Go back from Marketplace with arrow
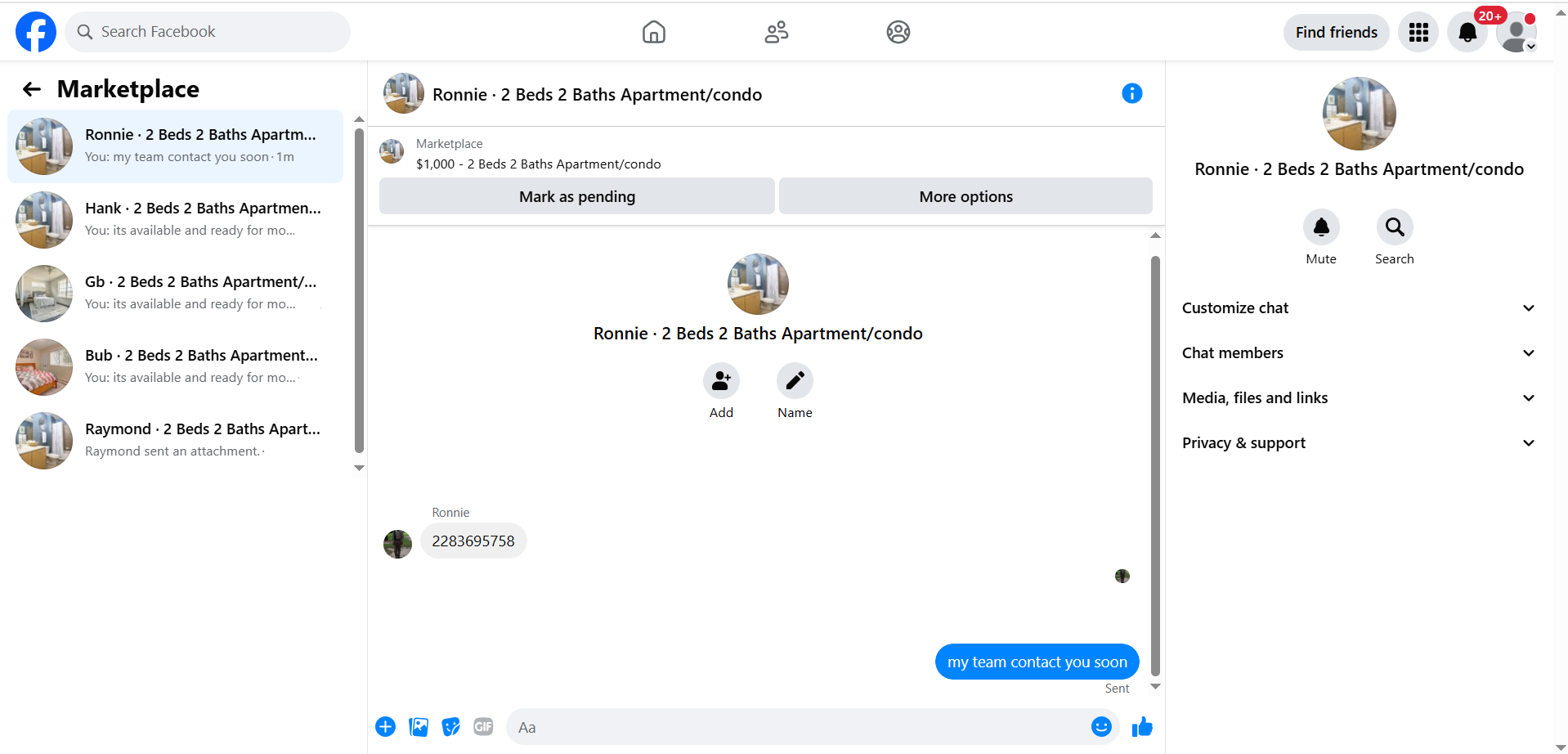Image resolution: width=1568 pixels, height=754 pixels. [x=32, y=89]
